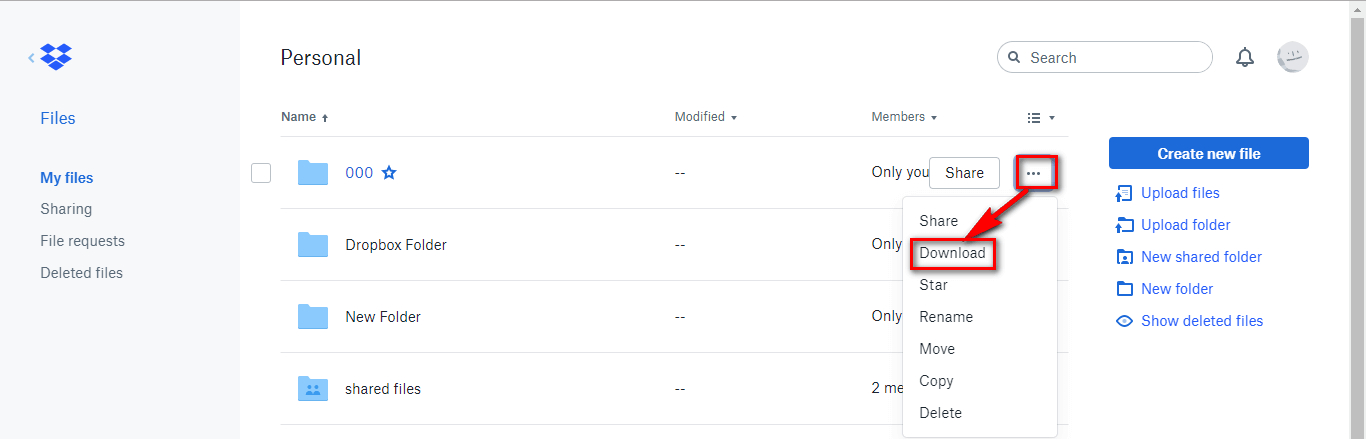This screenshot has height=439, width=1366.
Task: Open the list view options dropdown
Action: point(1041,118)
